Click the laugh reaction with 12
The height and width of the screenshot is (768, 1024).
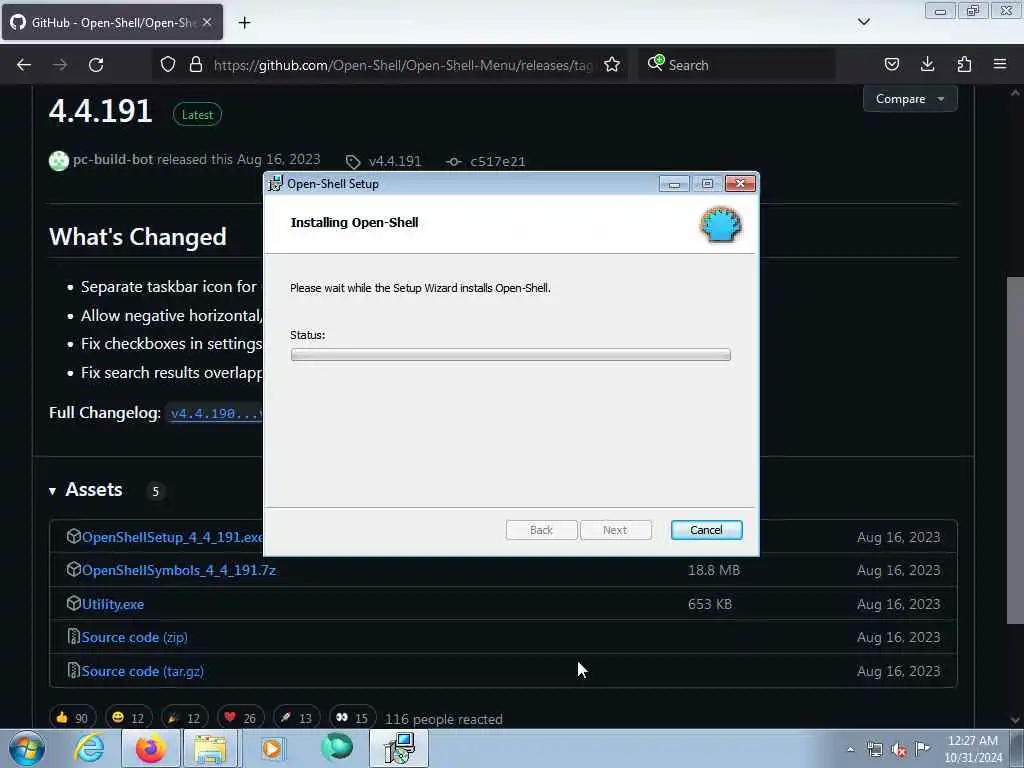(128, 718)
